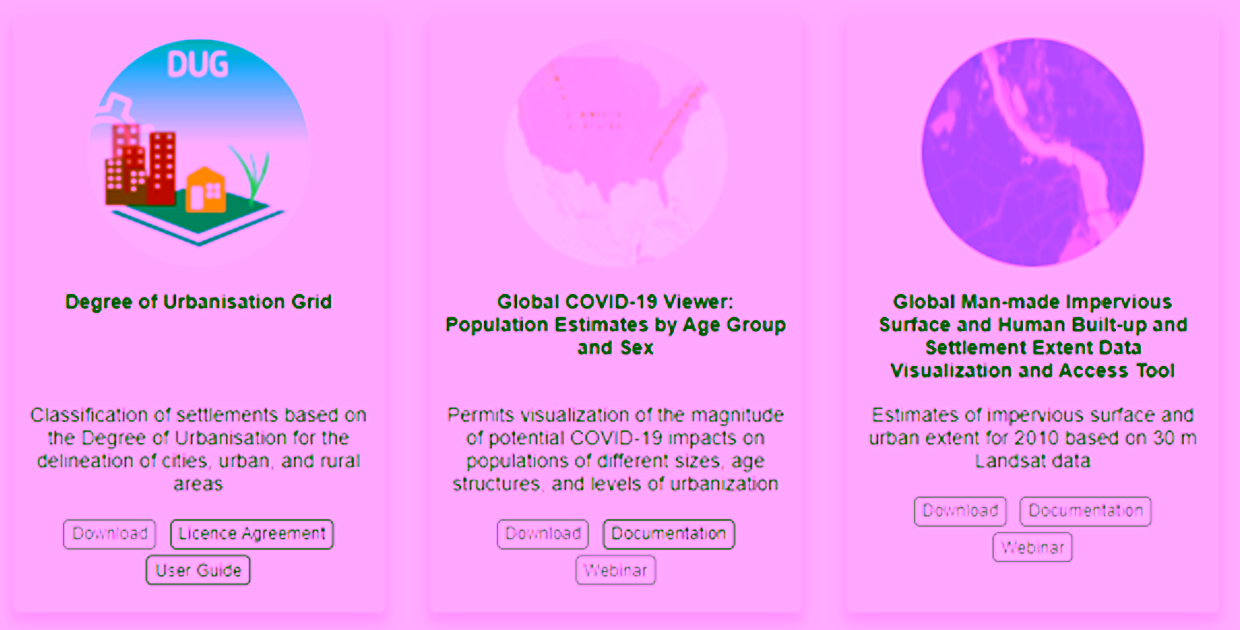Open the Licence Agreement button

click(252, 534)
